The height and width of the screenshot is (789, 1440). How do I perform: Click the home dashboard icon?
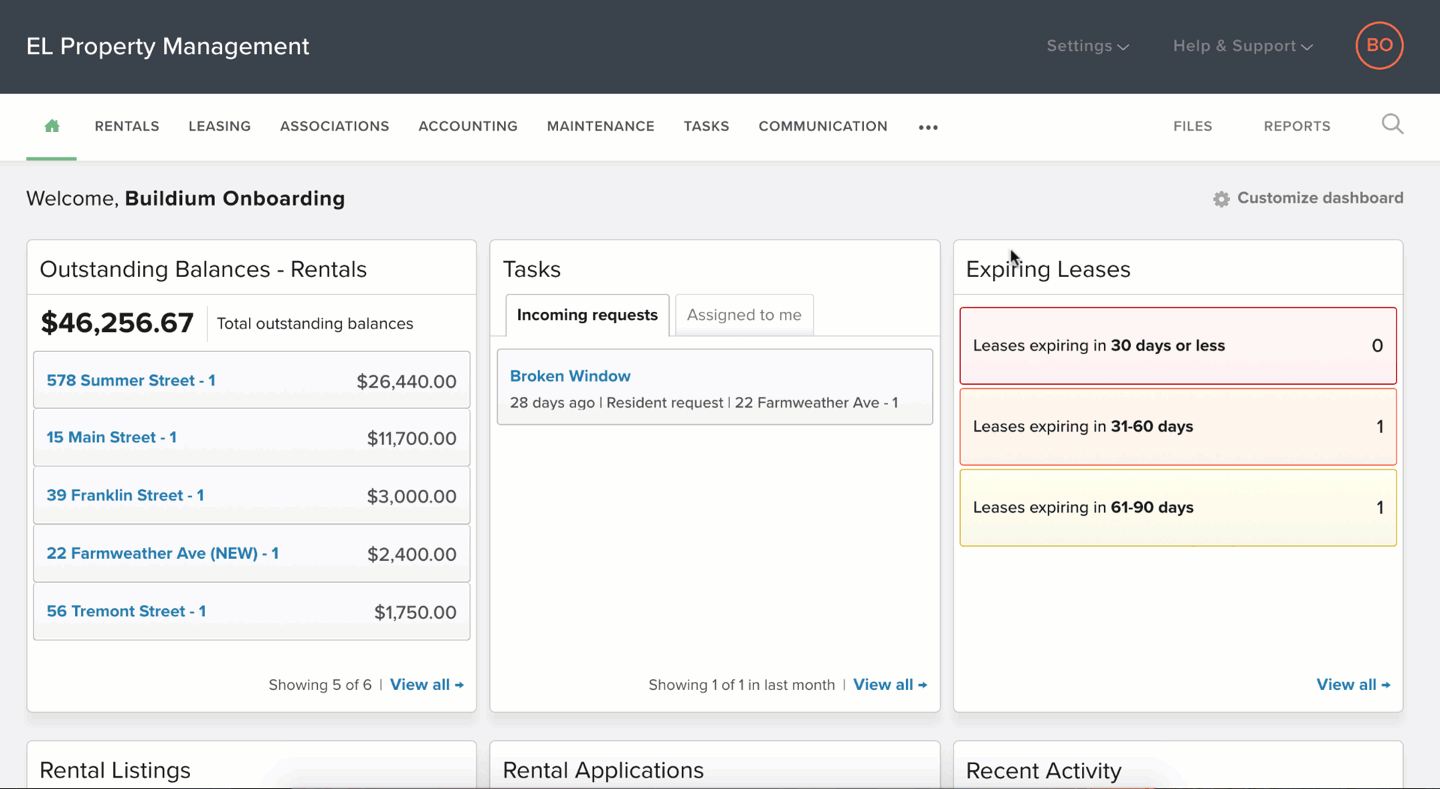51,126
